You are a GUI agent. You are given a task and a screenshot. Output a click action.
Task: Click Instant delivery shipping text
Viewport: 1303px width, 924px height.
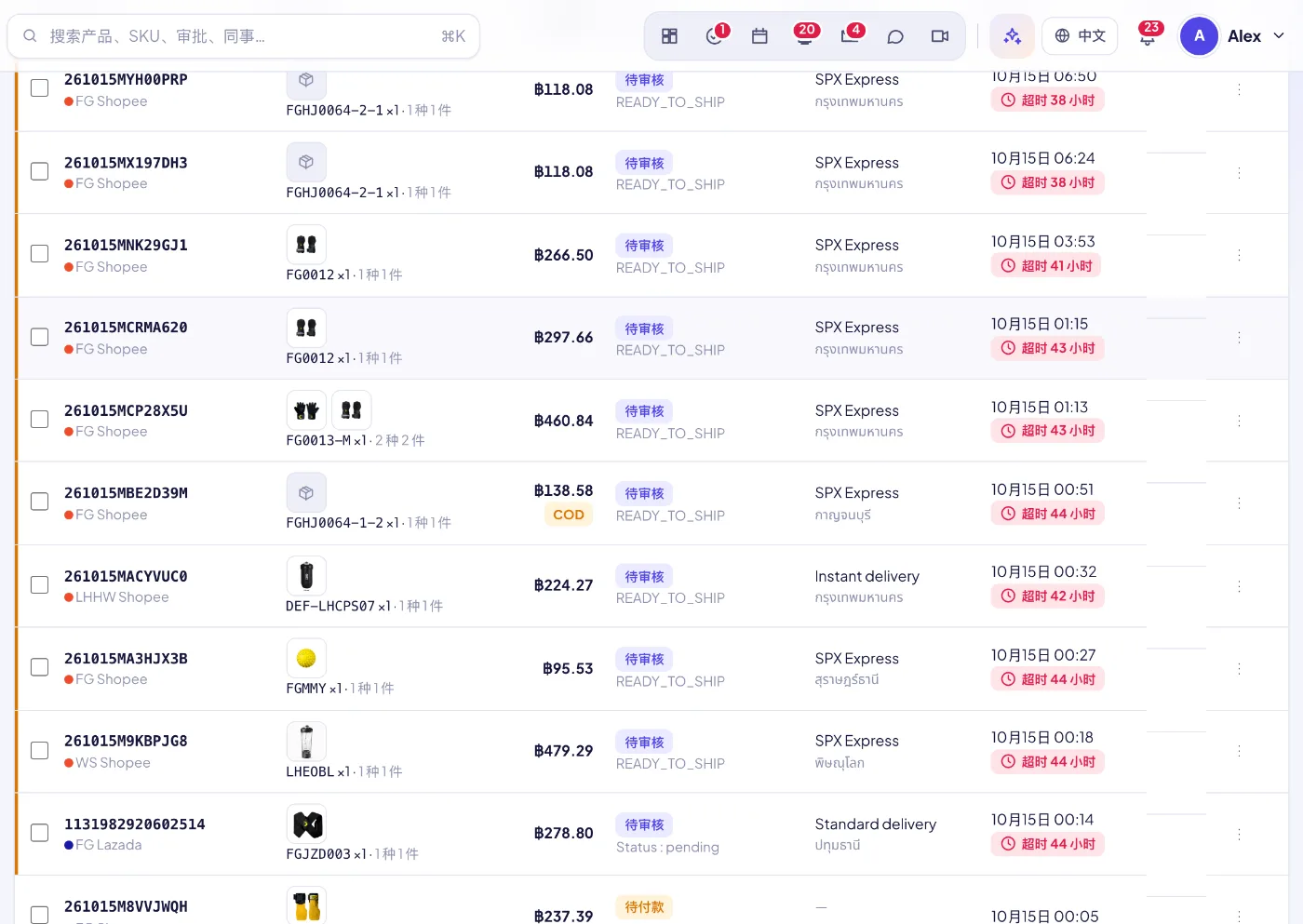point(866,577)
